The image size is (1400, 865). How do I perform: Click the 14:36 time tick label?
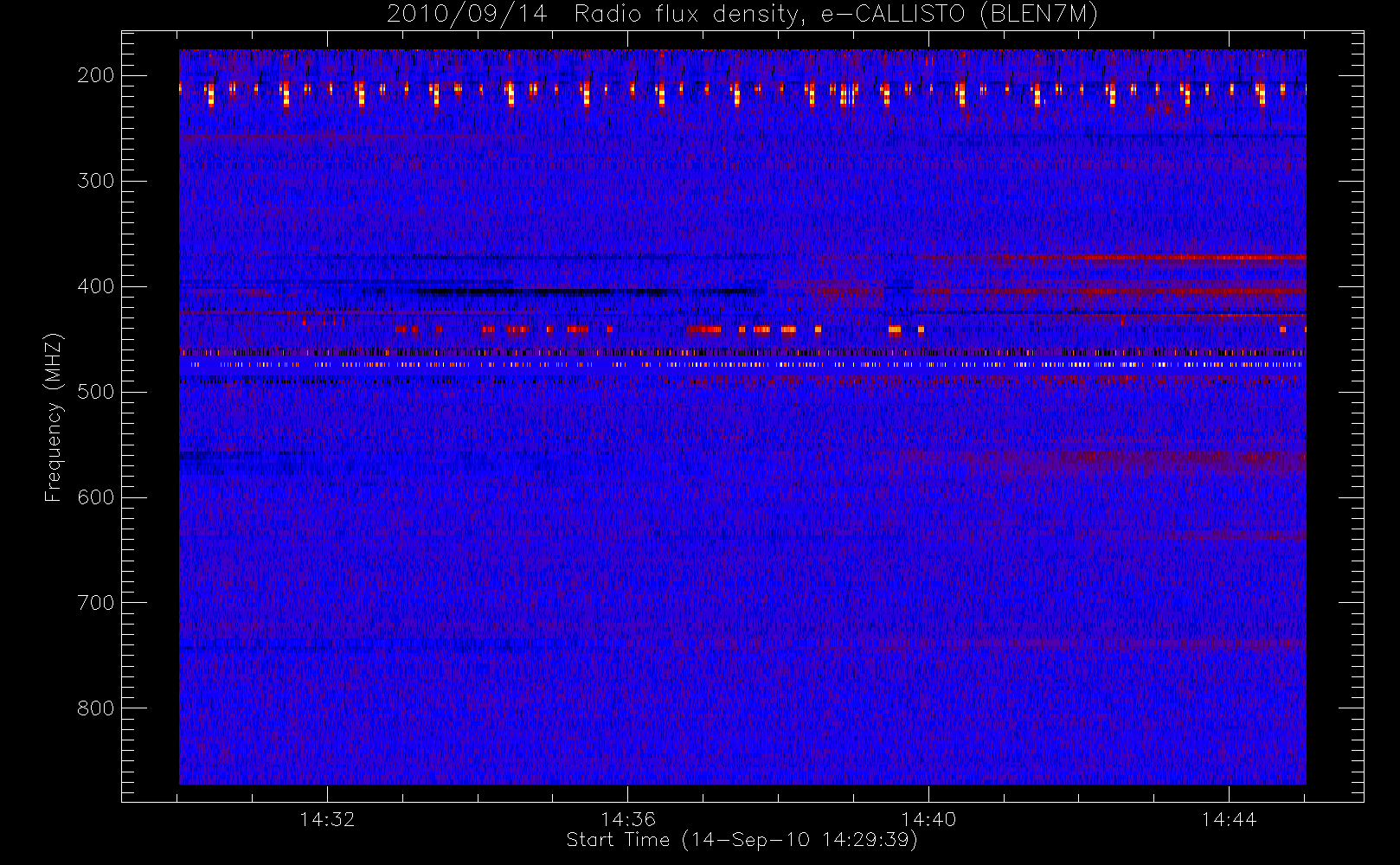coord(628,819)
